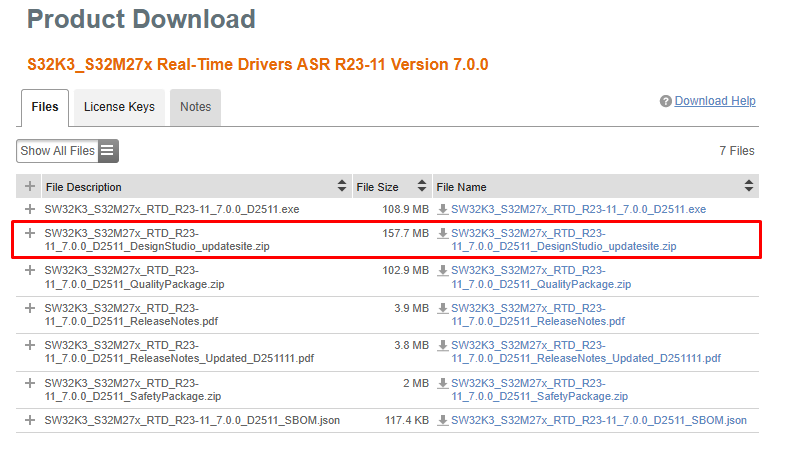Click download arrow icon beside QualityPackage.zip
This screenshot has height=450, width=806.
click(x=443, y=271)
